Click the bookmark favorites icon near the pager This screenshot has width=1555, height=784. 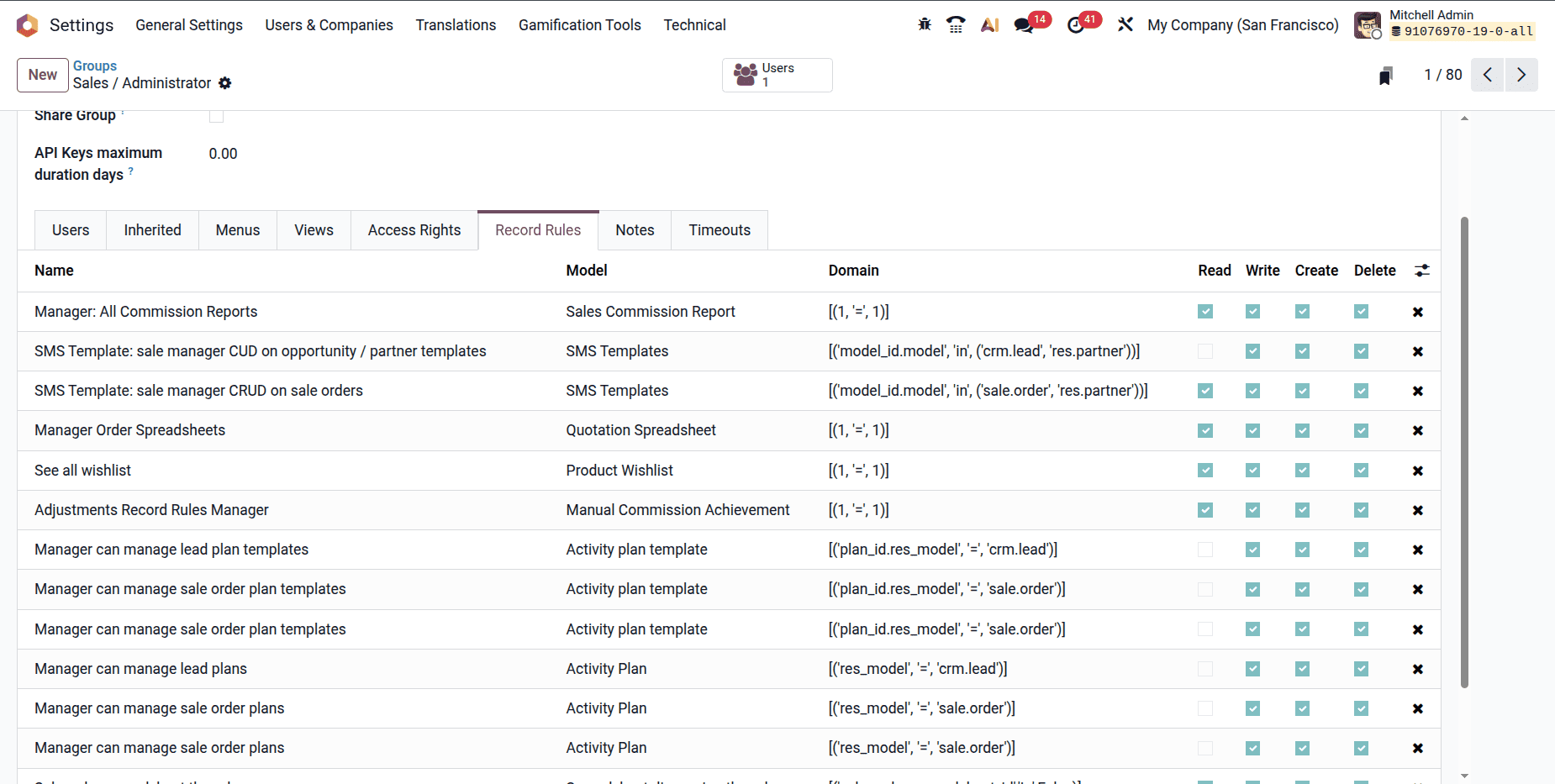(x=1386, y=75)
